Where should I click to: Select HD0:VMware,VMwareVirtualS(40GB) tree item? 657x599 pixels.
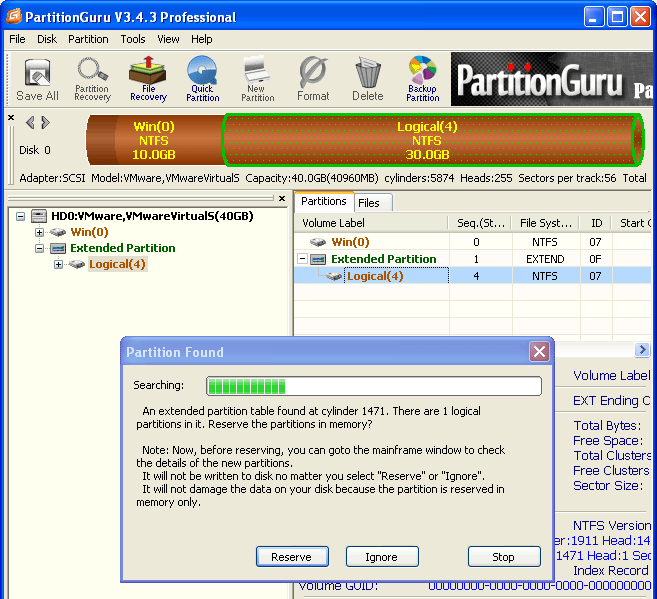[152, 216]
